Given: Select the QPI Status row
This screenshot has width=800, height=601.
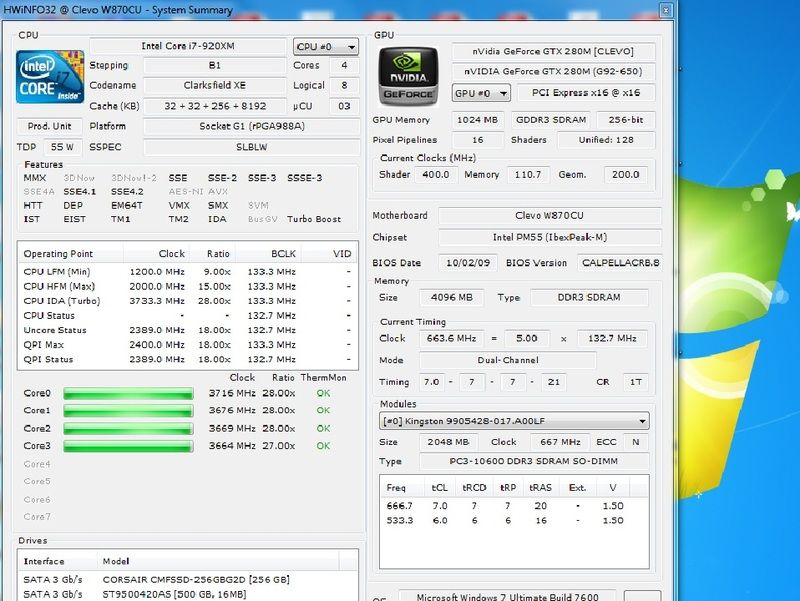Looking at the screenshot, I should coord(187,359).
